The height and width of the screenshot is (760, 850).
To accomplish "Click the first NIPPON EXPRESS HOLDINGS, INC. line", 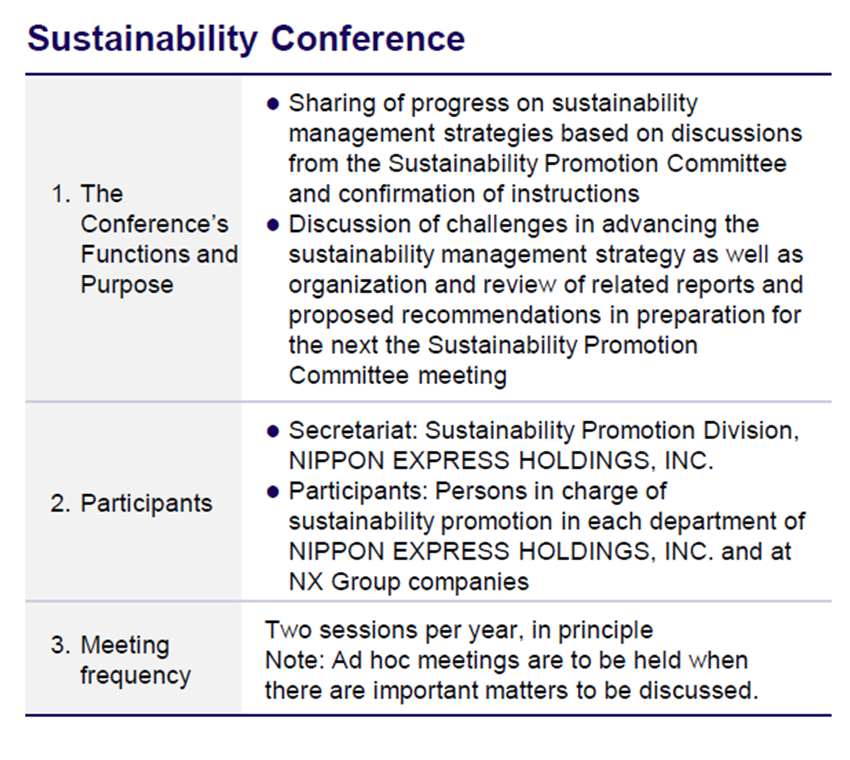I will tap(501, 461).
